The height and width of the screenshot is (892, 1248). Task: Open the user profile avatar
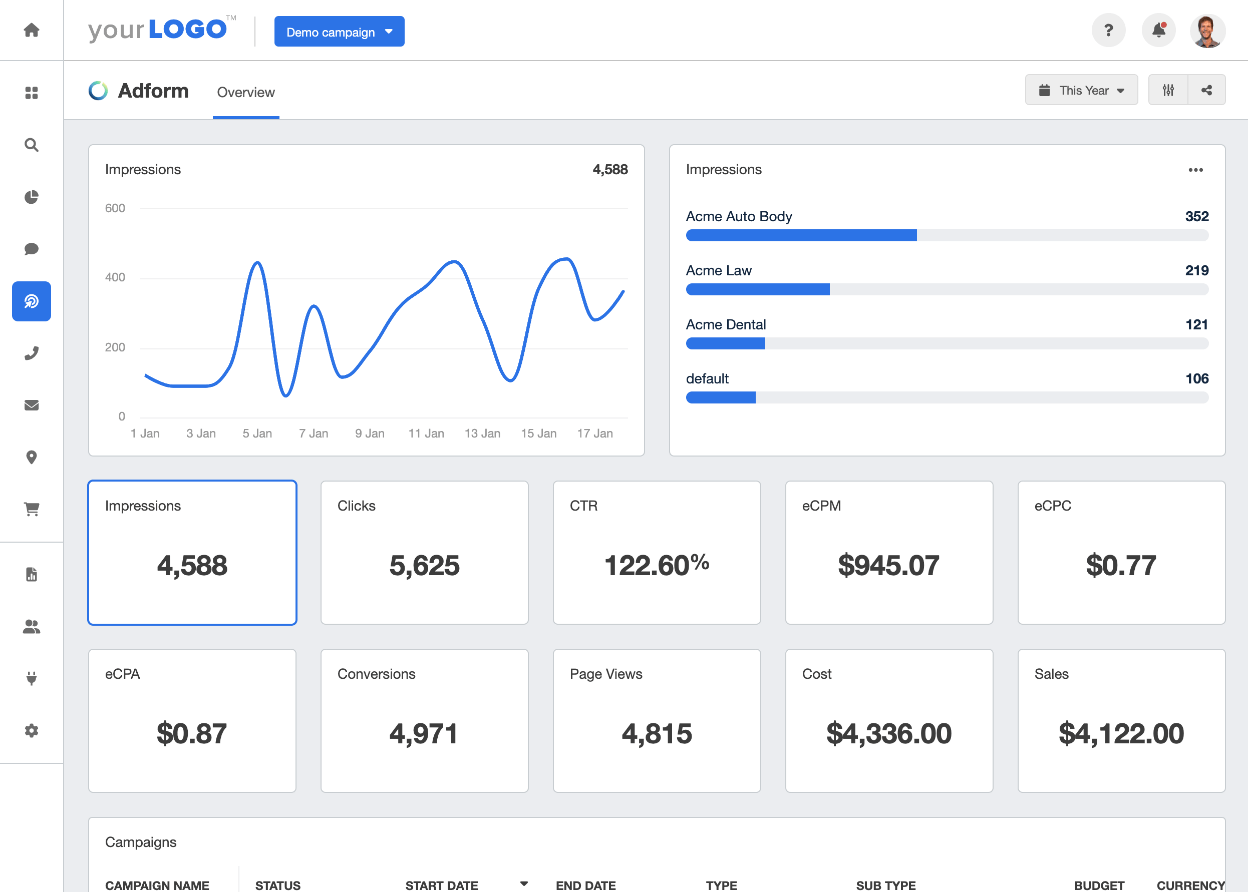click(x=1208, y=30)
